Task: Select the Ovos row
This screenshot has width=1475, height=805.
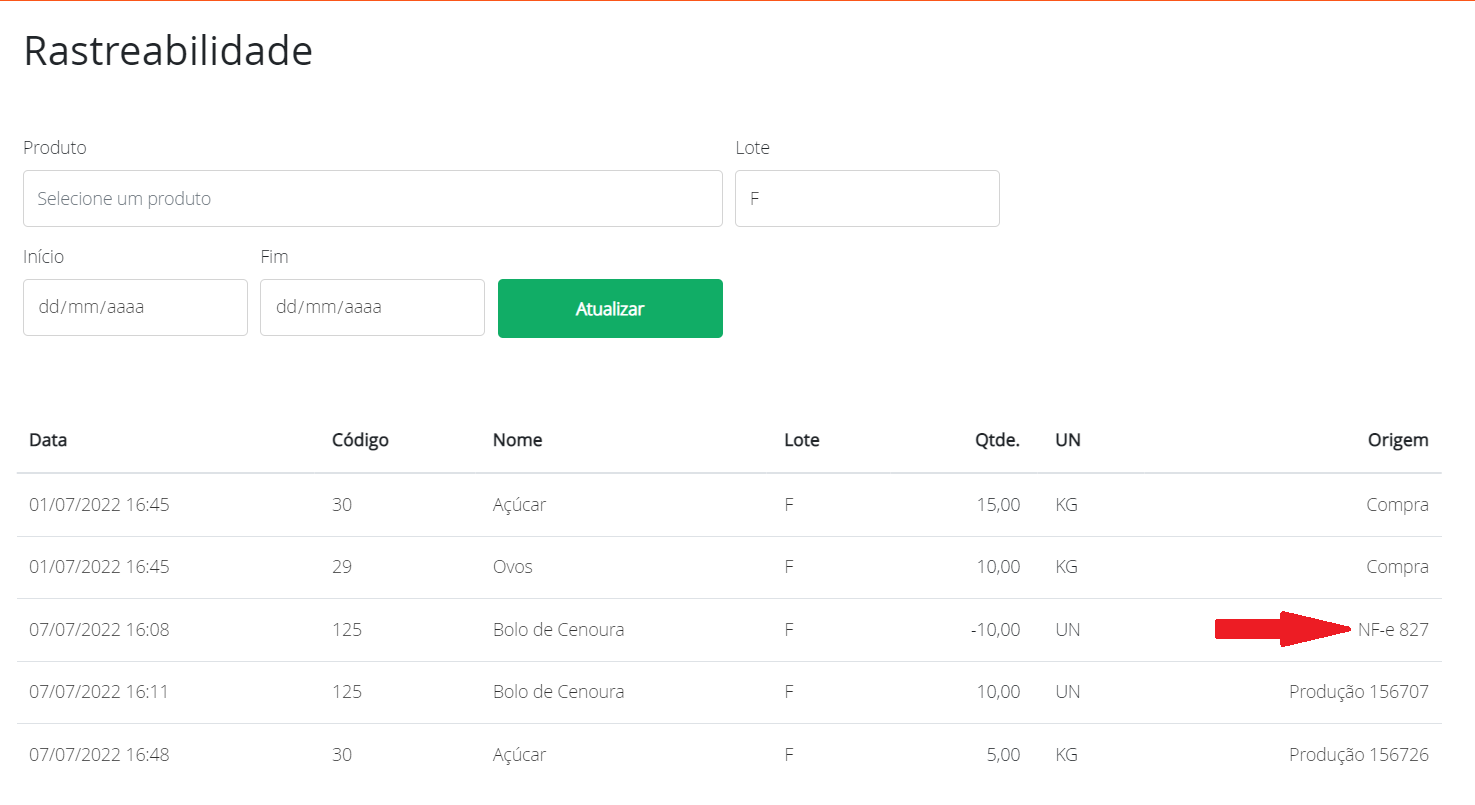Action: pos(513,567)
